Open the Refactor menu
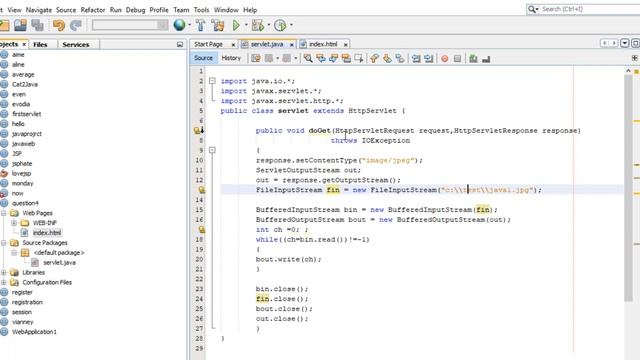Screen dimensions: 640x360 point(93,10)
